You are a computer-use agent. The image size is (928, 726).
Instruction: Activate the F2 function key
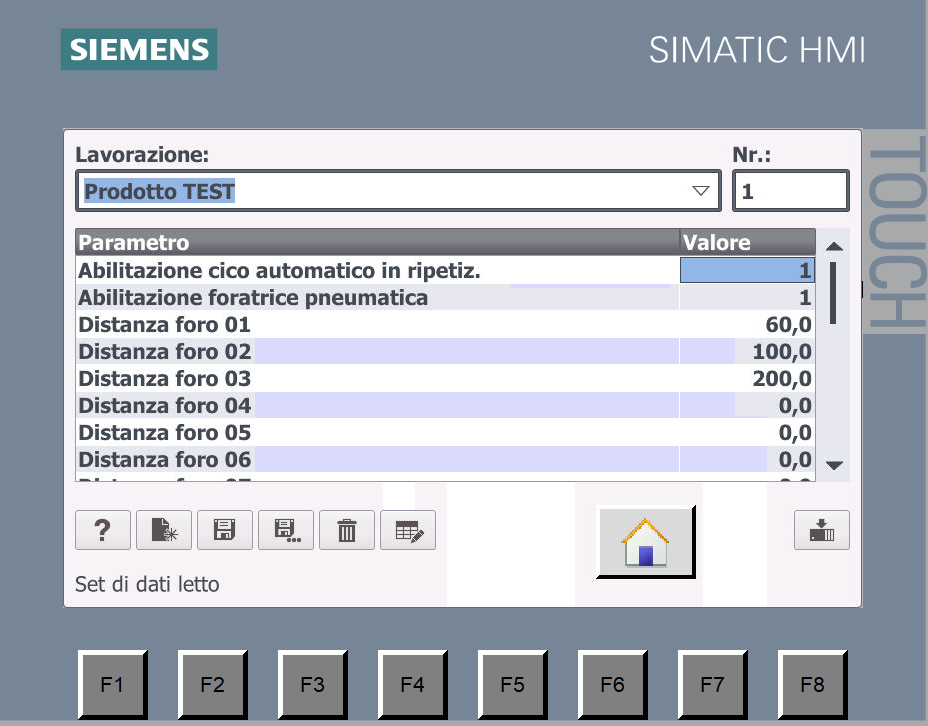click(212, 685)
